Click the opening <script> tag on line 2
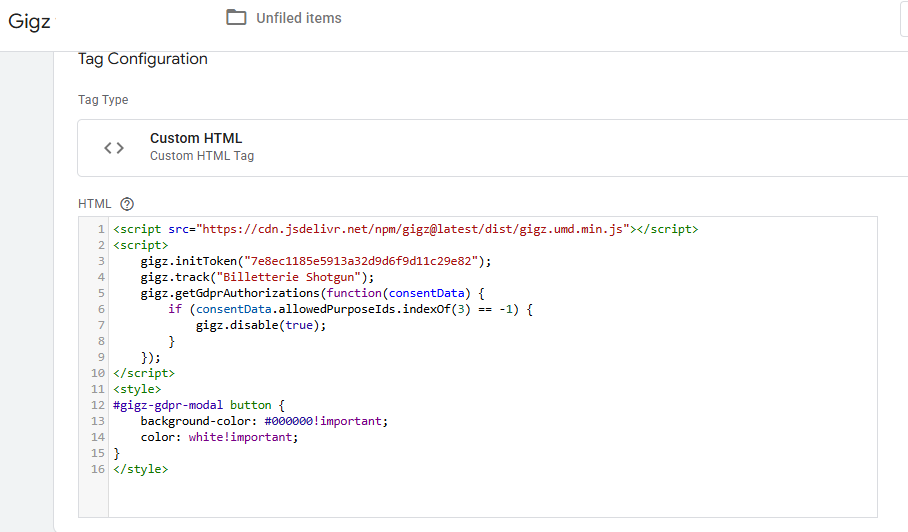The image size is (908, 532). tap(141, 245)
